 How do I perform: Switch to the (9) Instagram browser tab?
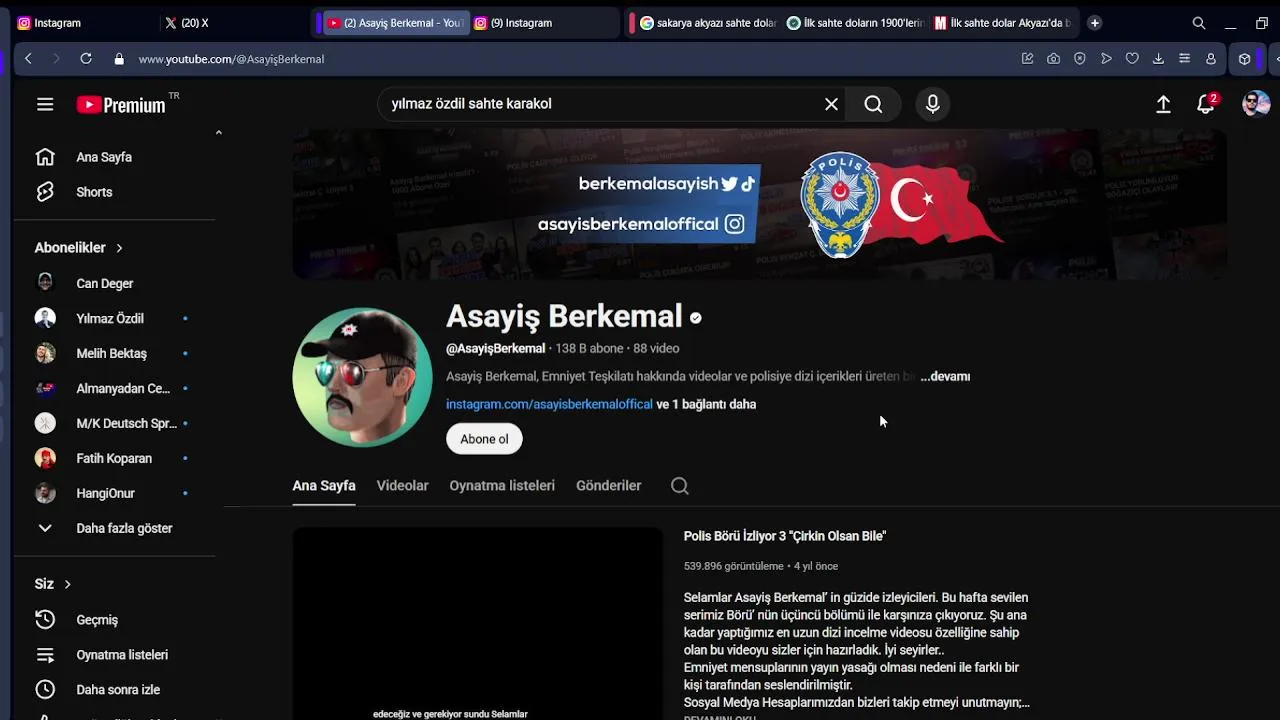click(x=545, y=23)
